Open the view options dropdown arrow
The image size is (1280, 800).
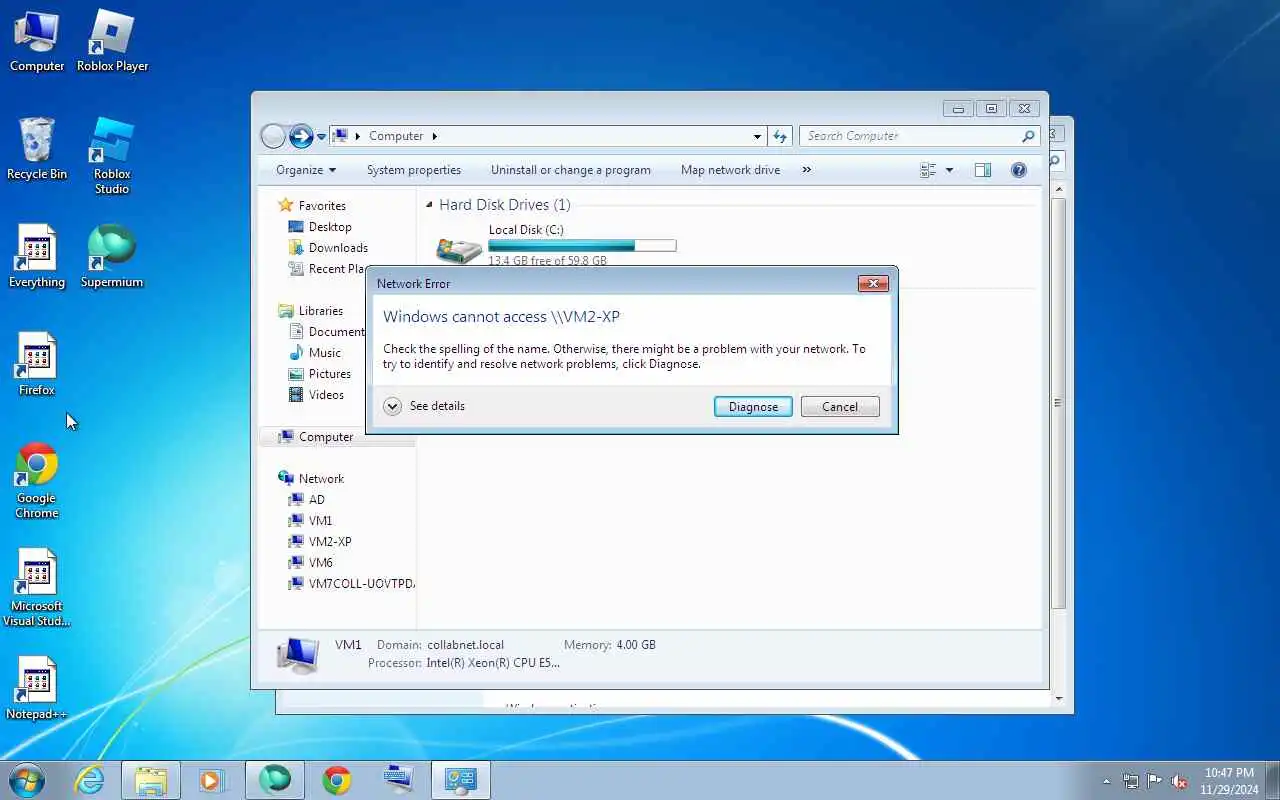(x=949, y=170)
